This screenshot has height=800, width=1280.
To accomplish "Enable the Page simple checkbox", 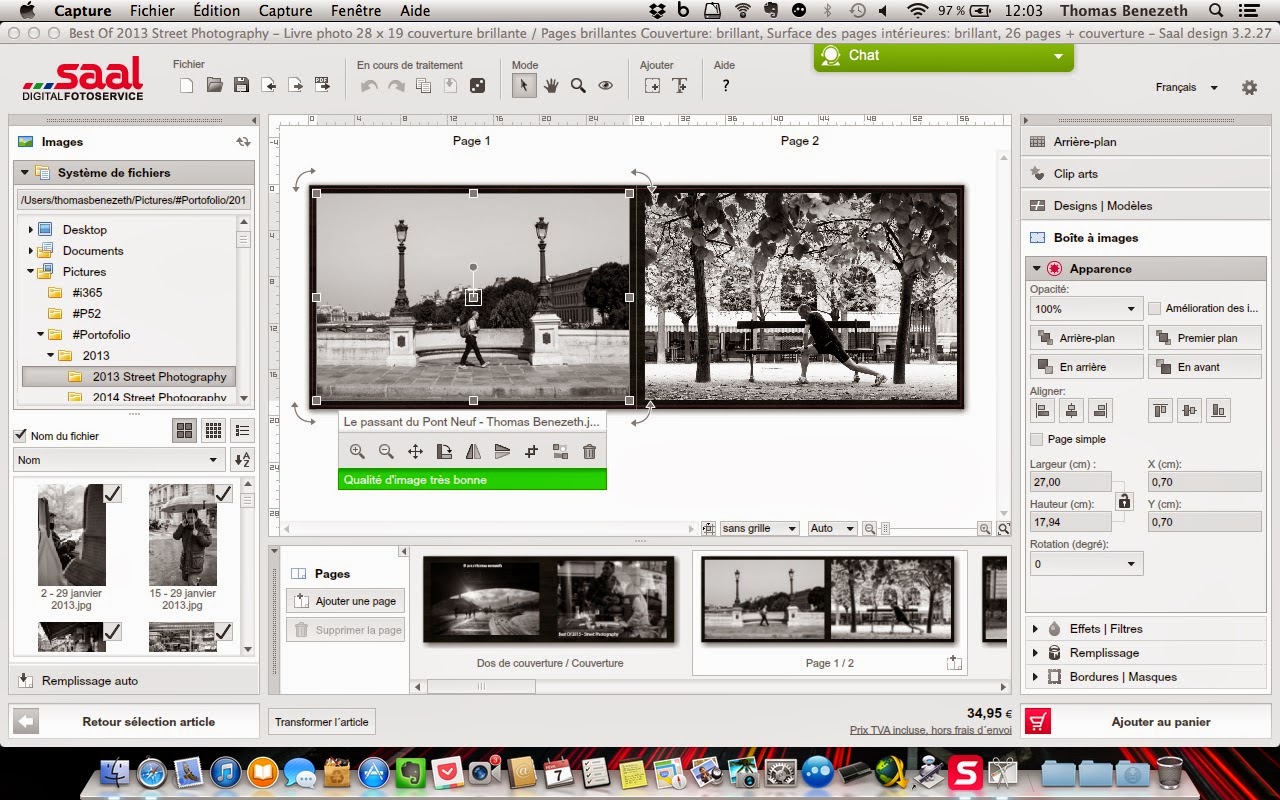I will (x=1037, y=439).
